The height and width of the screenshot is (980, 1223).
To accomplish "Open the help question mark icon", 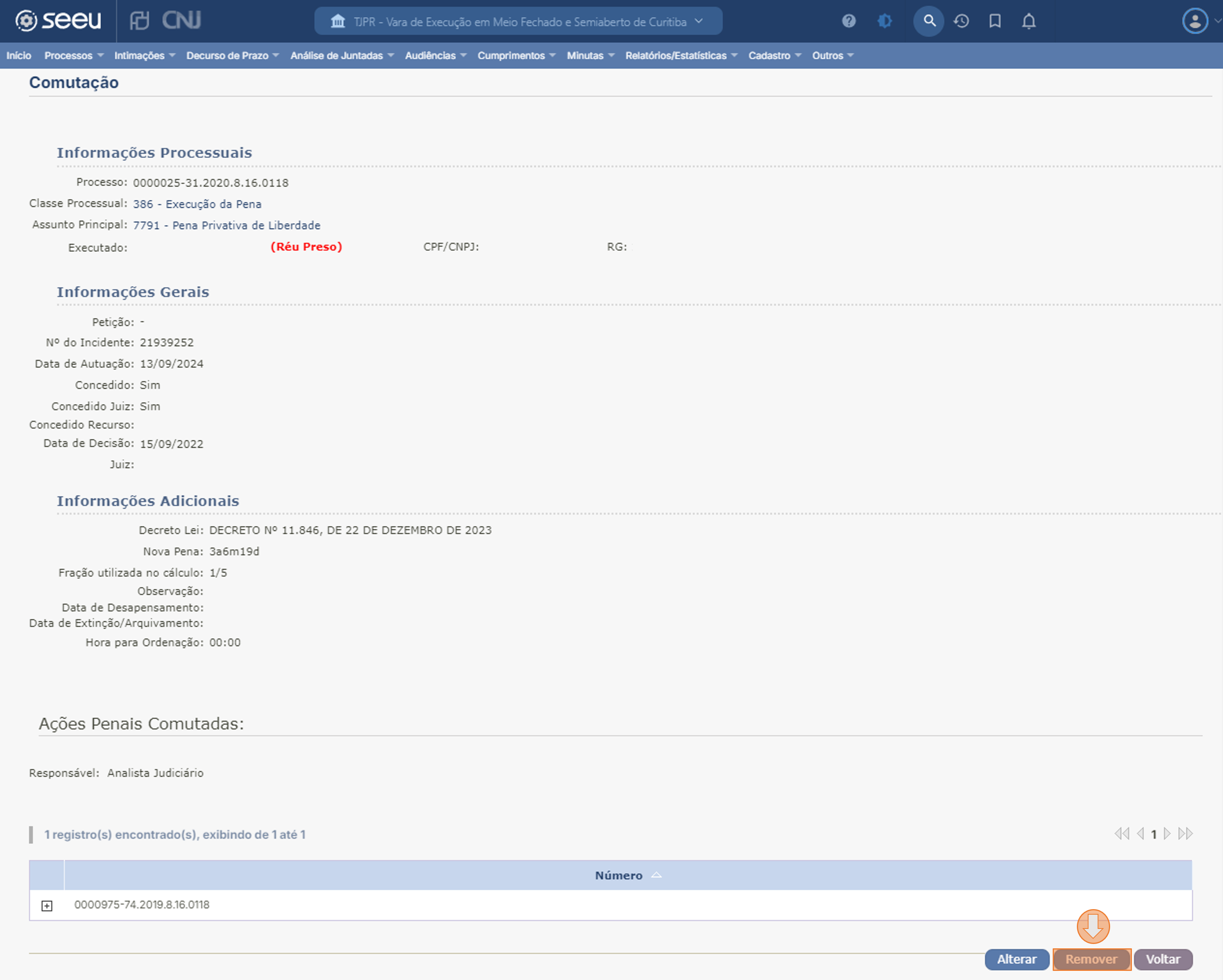I will point(849,21).
